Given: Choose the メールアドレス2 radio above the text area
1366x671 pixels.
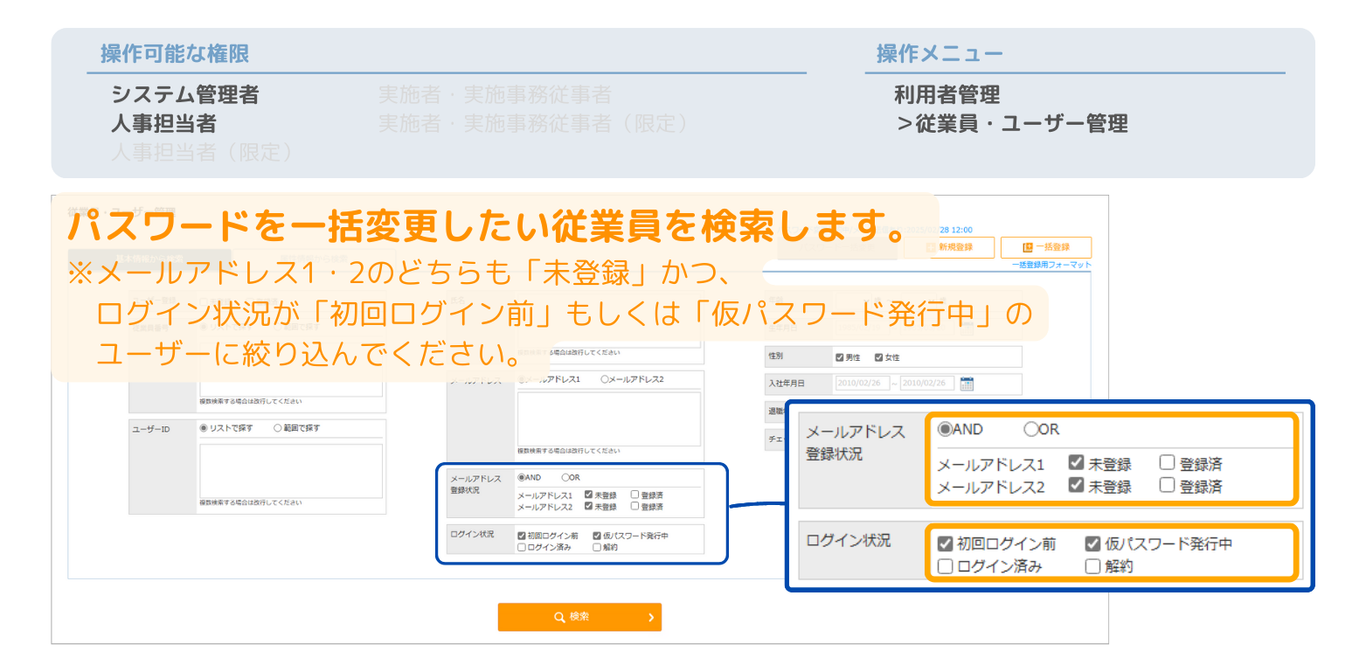Looking at the screenshot, I should pos(605,380).
